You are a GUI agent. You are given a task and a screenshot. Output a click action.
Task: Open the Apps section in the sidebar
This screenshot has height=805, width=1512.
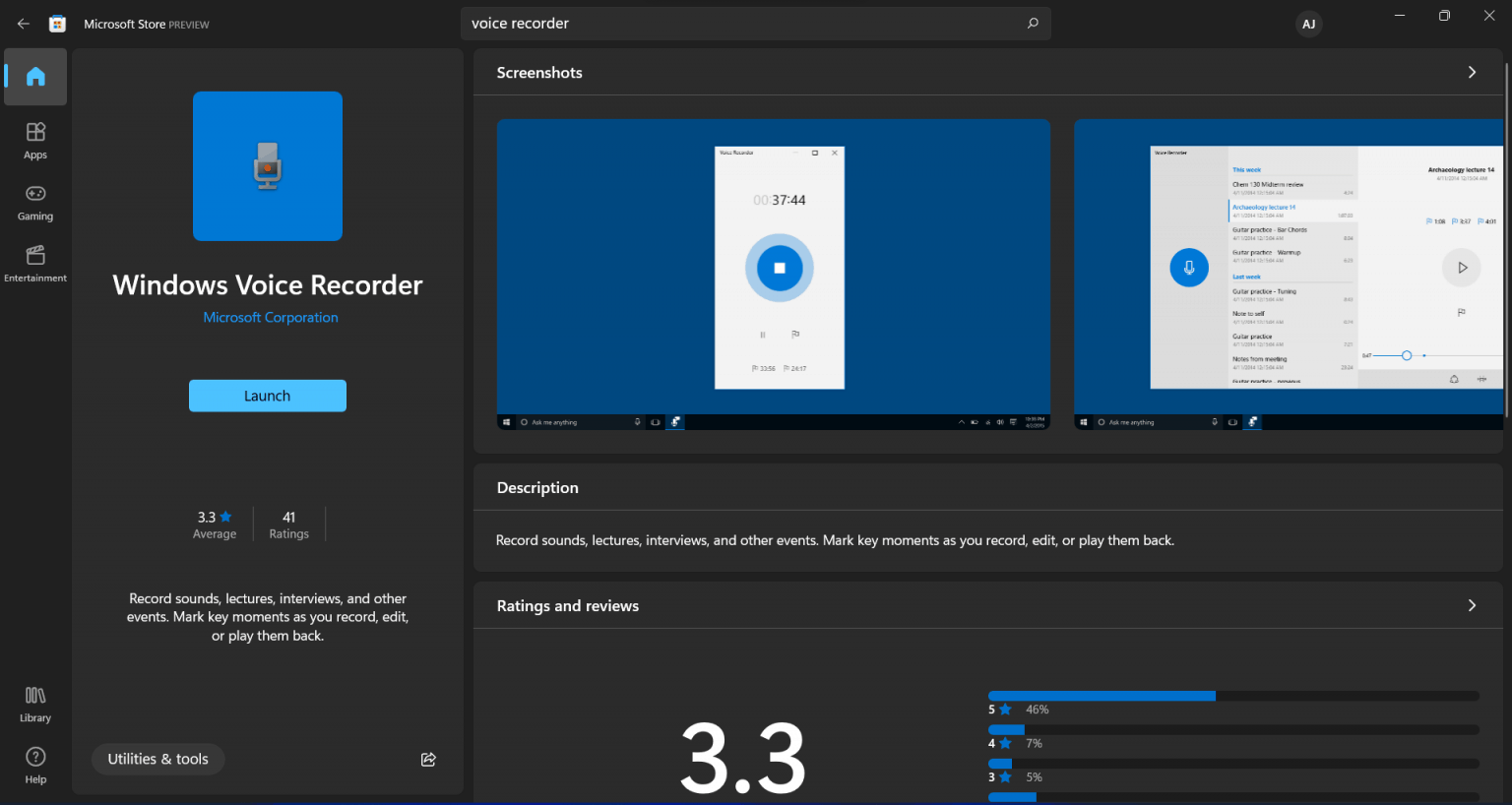pos(34,139)
